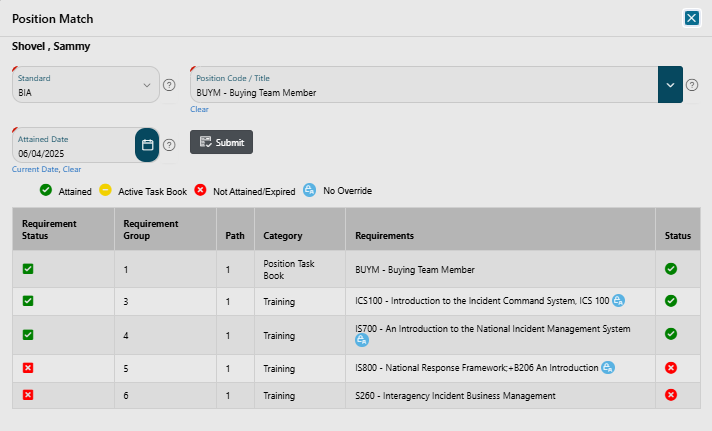Click red X requirement box for group 6

pyautogui.click(x=28, y=395)
